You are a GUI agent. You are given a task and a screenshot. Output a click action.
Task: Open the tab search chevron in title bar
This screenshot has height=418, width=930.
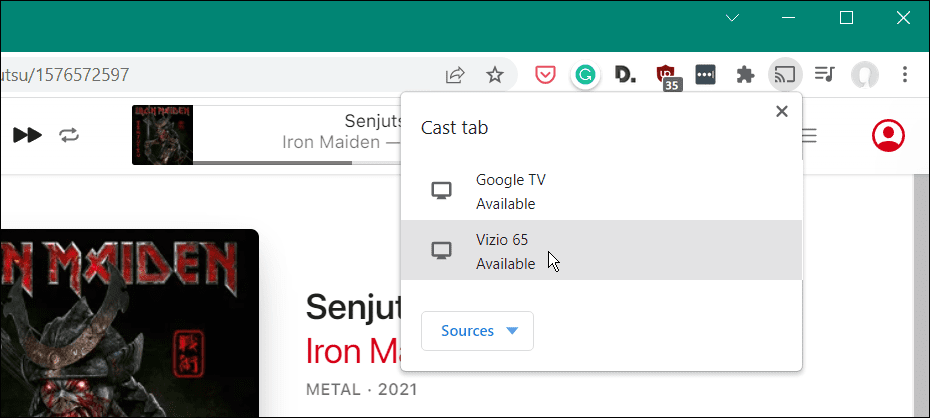pos(732,18)
